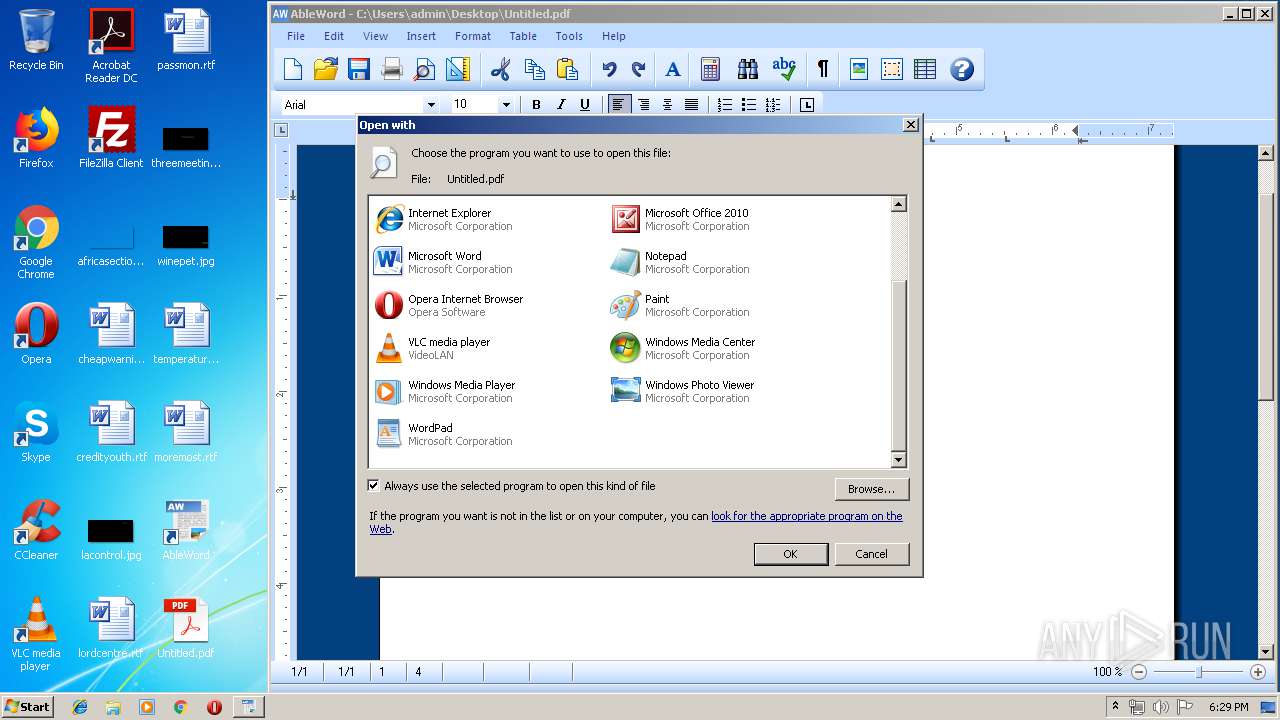Close the Open with dialog
The width and height of the screenshot is (1280, 720).
pyautogui.click(x=910, y=125)
